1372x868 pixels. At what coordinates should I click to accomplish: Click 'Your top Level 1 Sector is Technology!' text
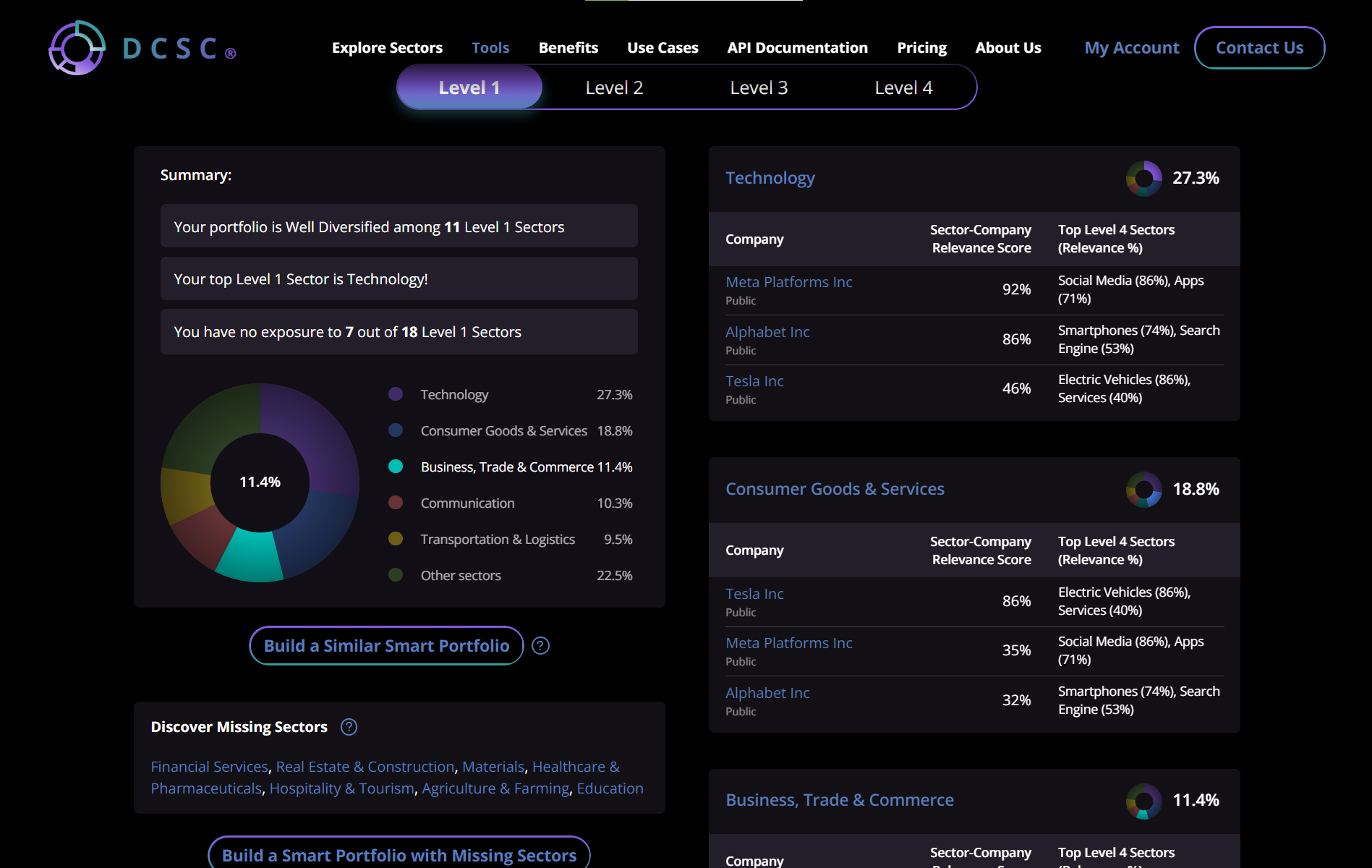(x=301, y=279)
